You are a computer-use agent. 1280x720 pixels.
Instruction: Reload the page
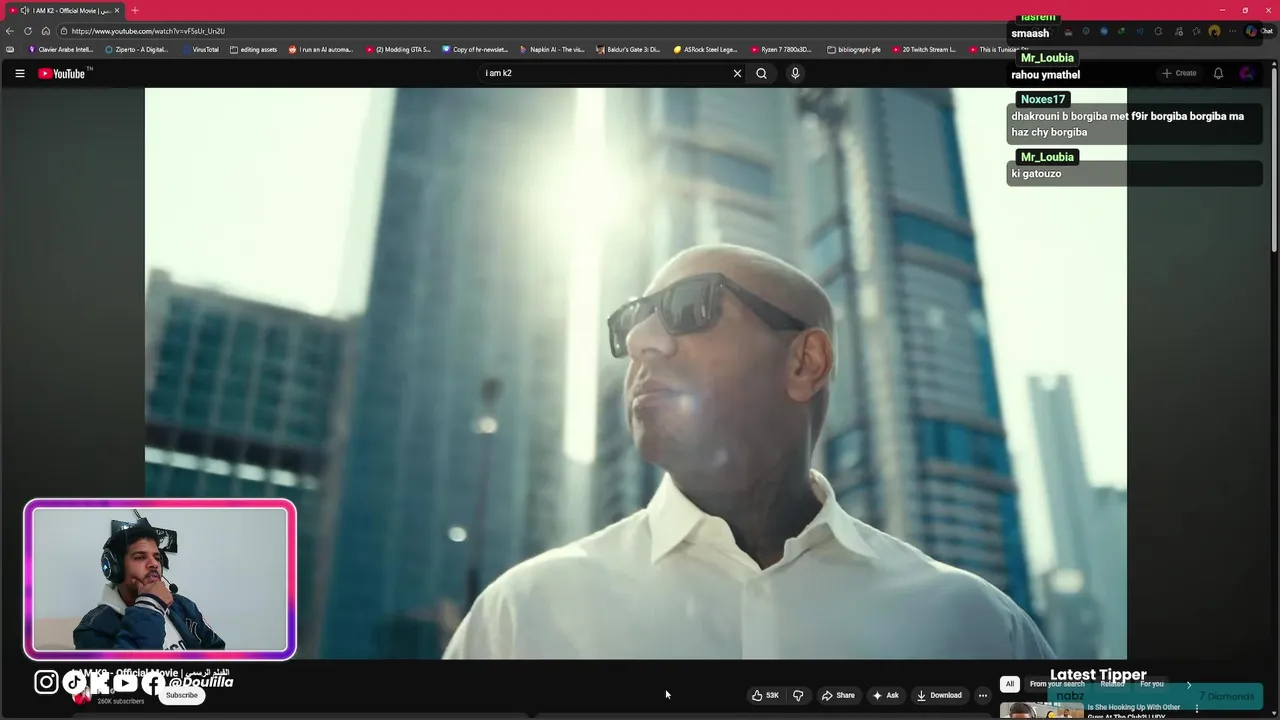coord(28,31)
